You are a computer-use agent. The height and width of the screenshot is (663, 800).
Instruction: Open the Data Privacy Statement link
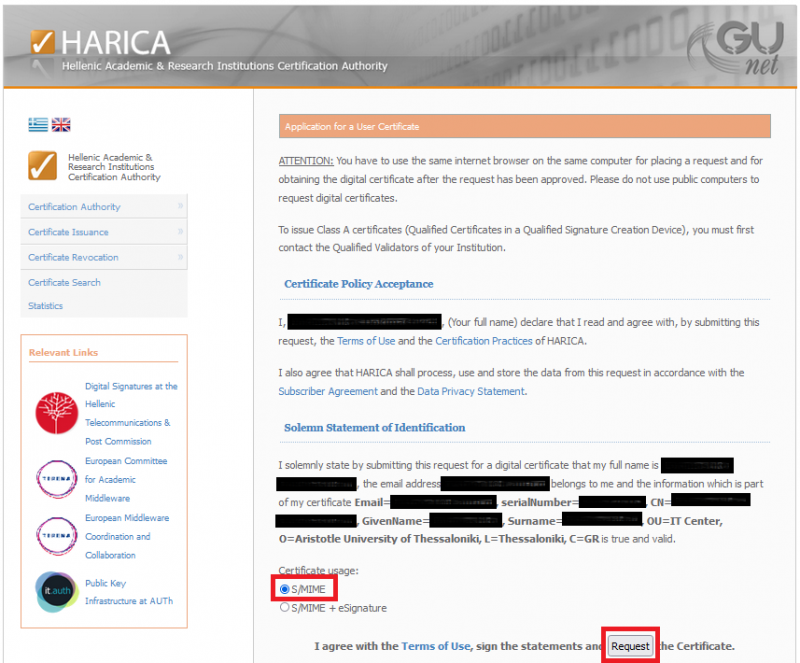point(471,391)
